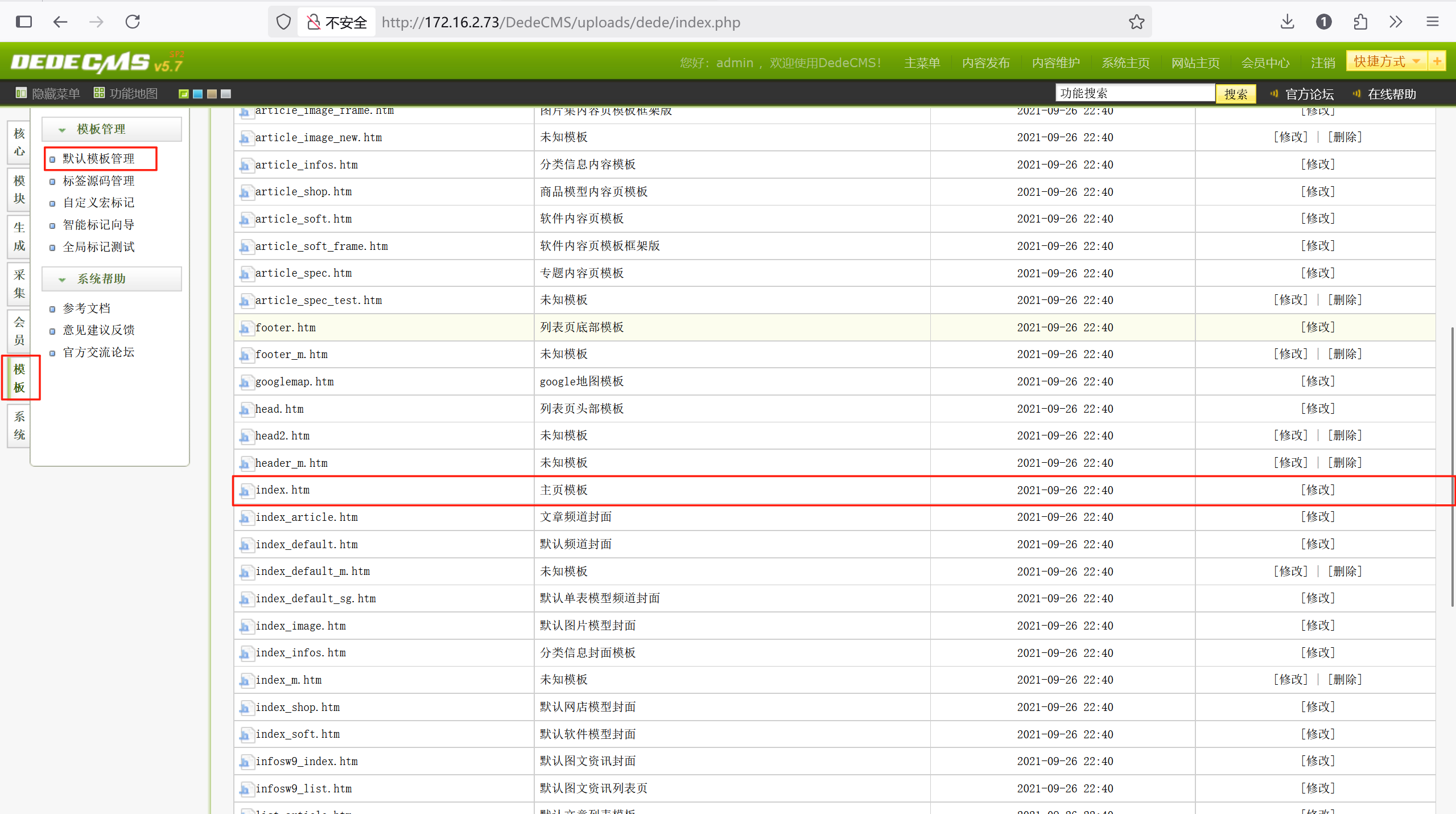Open 自定义宏标记 in the sidebar
Image resolution: width=1456 pixels, height=814 pixels.
[98, 203]
